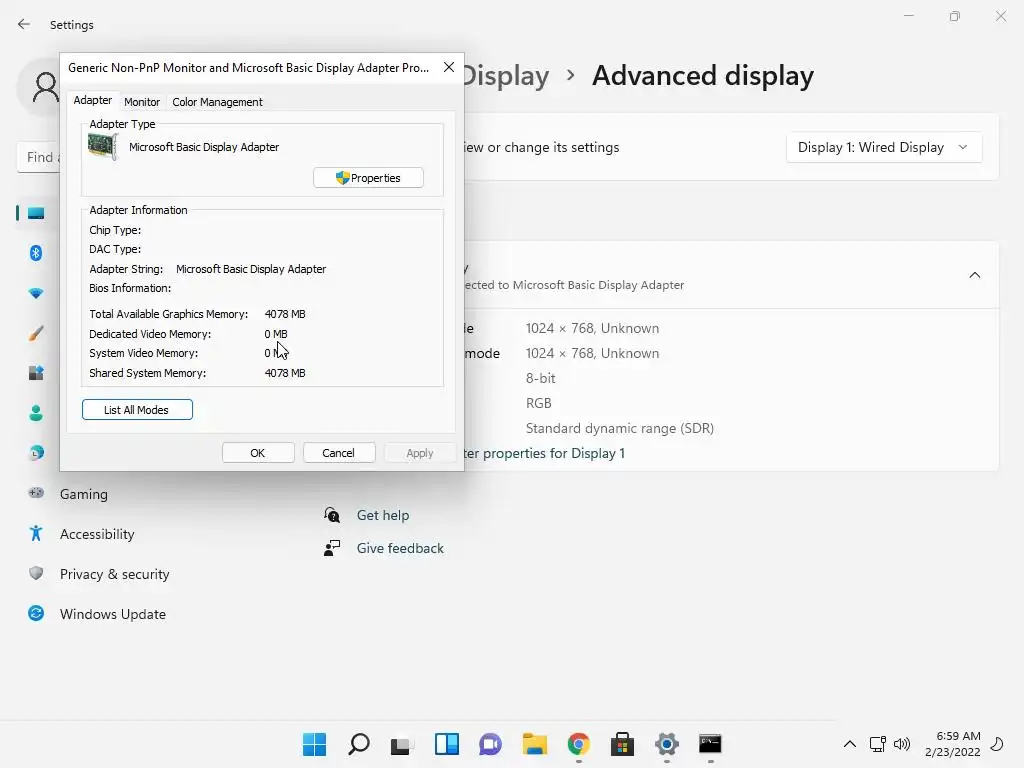This screenshot has width=1024, height=768.
Task: Open the Give feedback link
Action: [400, 549]
